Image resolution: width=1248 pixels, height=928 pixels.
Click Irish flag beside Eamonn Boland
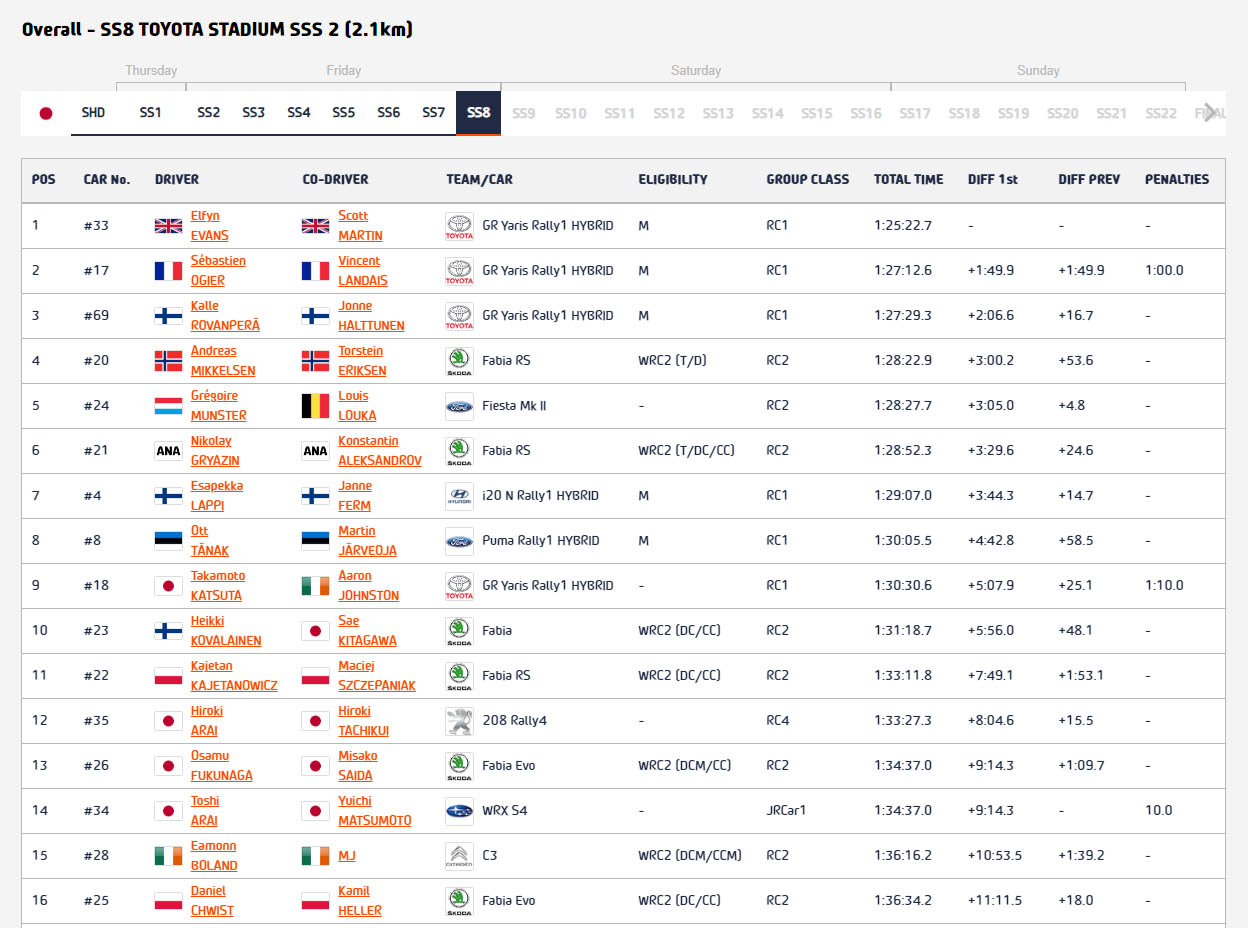tap(168, 856)
